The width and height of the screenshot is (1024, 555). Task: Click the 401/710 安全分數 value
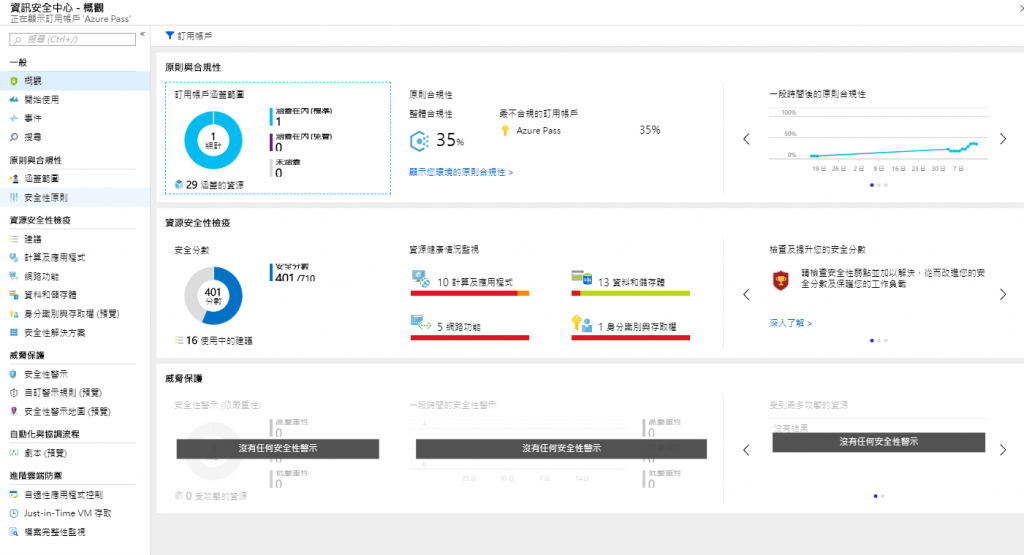pos(295,278)
